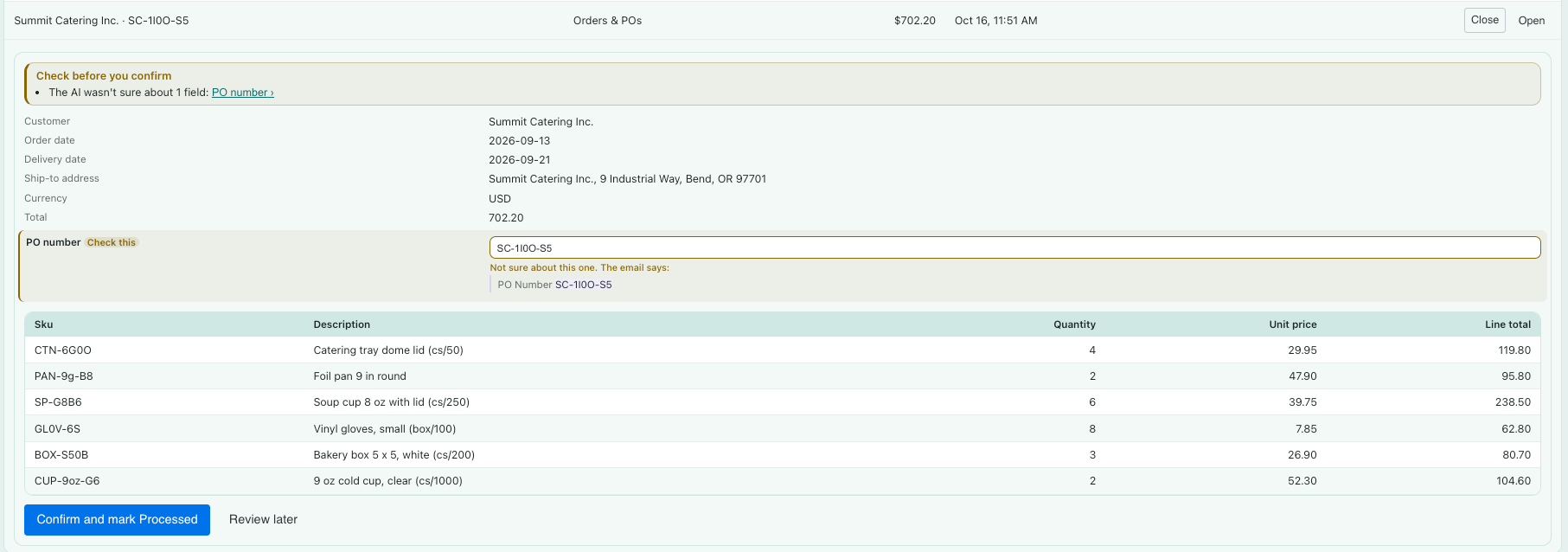Click Check before you confirm heading
Viewport: 1568px width, 552px height.
pos(104,76)
